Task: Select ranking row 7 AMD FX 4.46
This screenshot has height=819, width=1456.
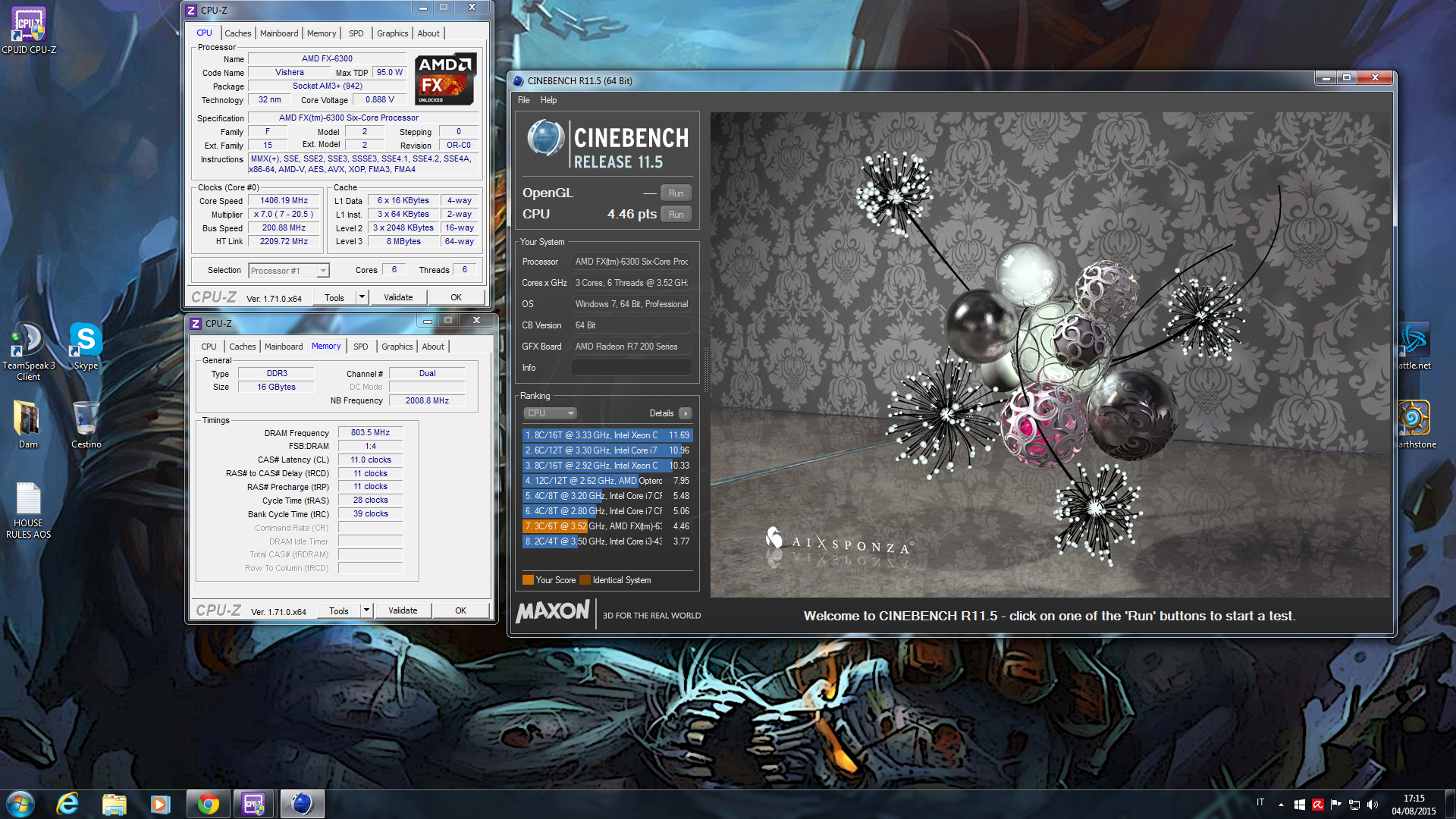Action: pos(607,526)
